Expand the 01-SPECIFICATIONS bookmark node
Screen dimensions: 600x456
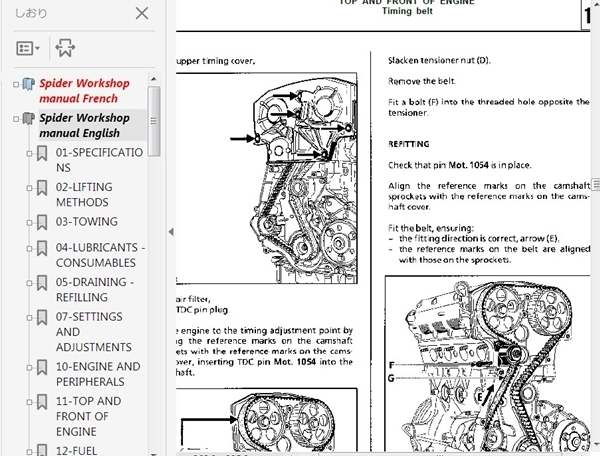[29, 153]
